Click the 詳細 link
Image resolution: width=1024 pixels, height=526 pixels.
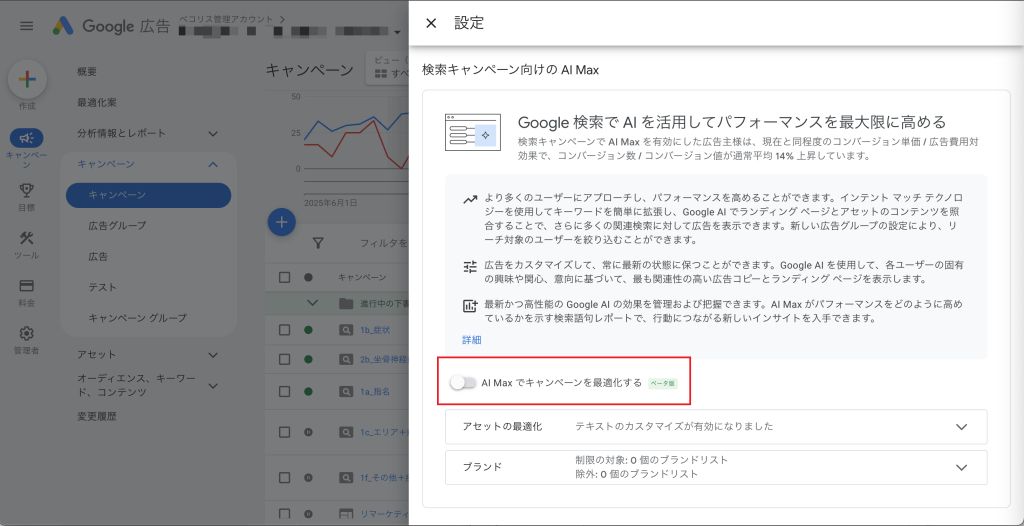click(472, 340)
